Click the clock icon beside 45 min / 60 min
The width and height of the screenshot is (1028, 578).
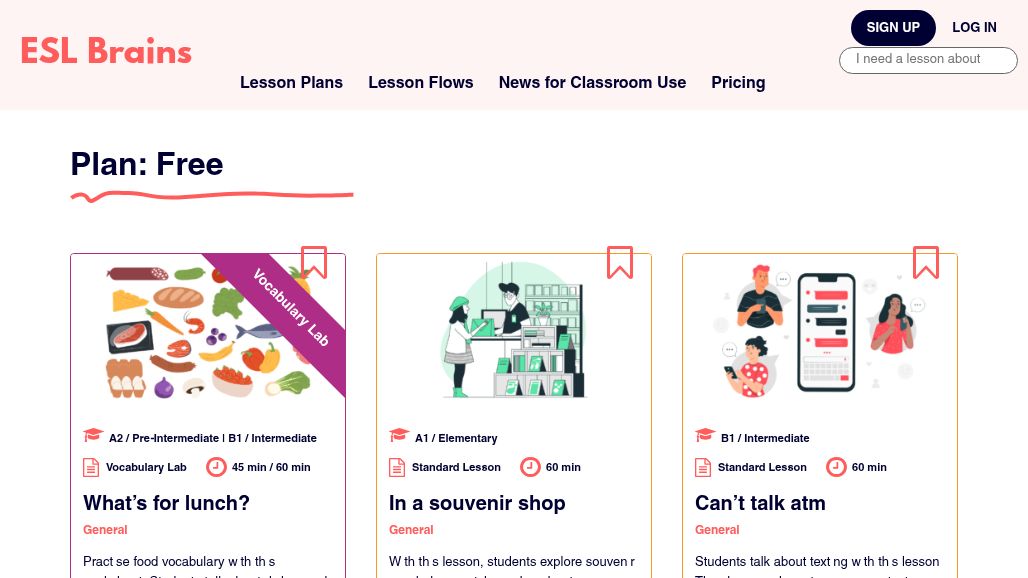216,467
